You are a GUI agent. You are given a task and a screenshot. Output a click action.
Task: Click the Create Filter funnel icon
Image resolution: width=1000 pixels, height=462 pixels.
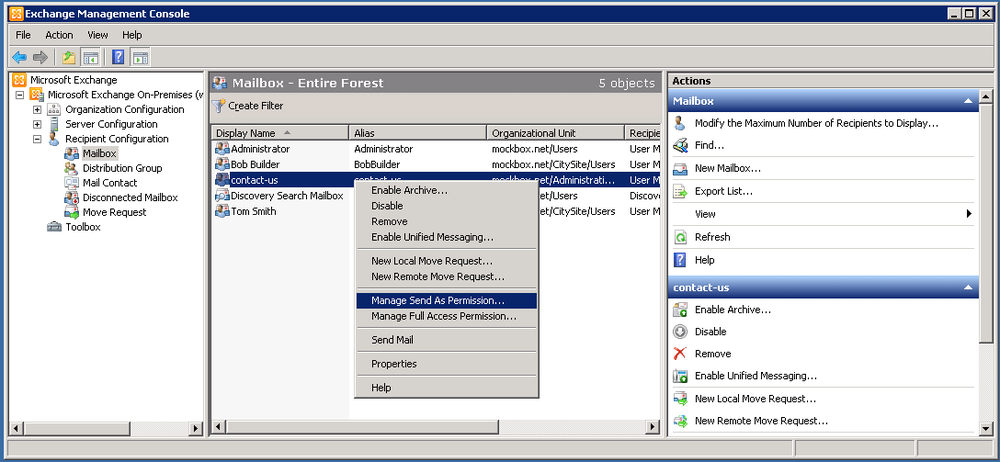(x=219, y=106)
